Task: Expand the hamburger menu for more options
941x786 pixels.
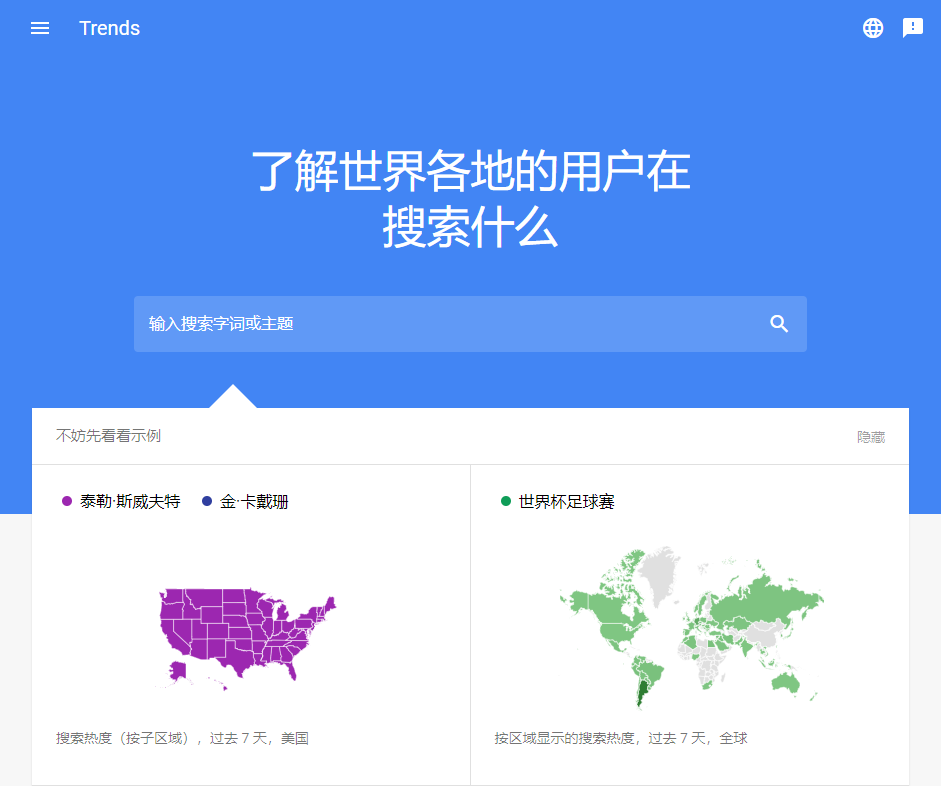Action: pyautogui.click(x=39, y=28)
